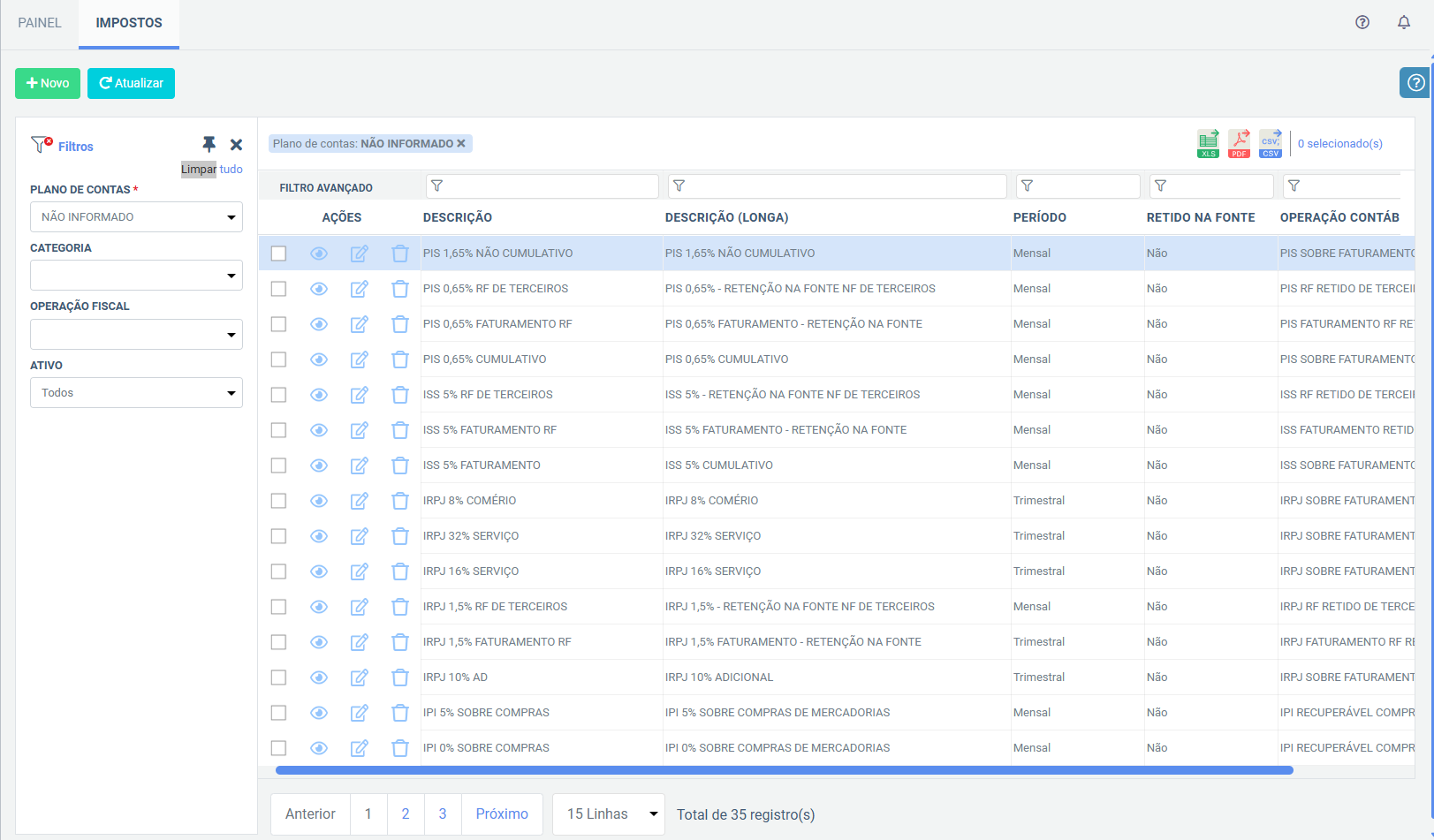1434x840 pixels.
Task: Go to page 3
Action: tap(443, 814)
